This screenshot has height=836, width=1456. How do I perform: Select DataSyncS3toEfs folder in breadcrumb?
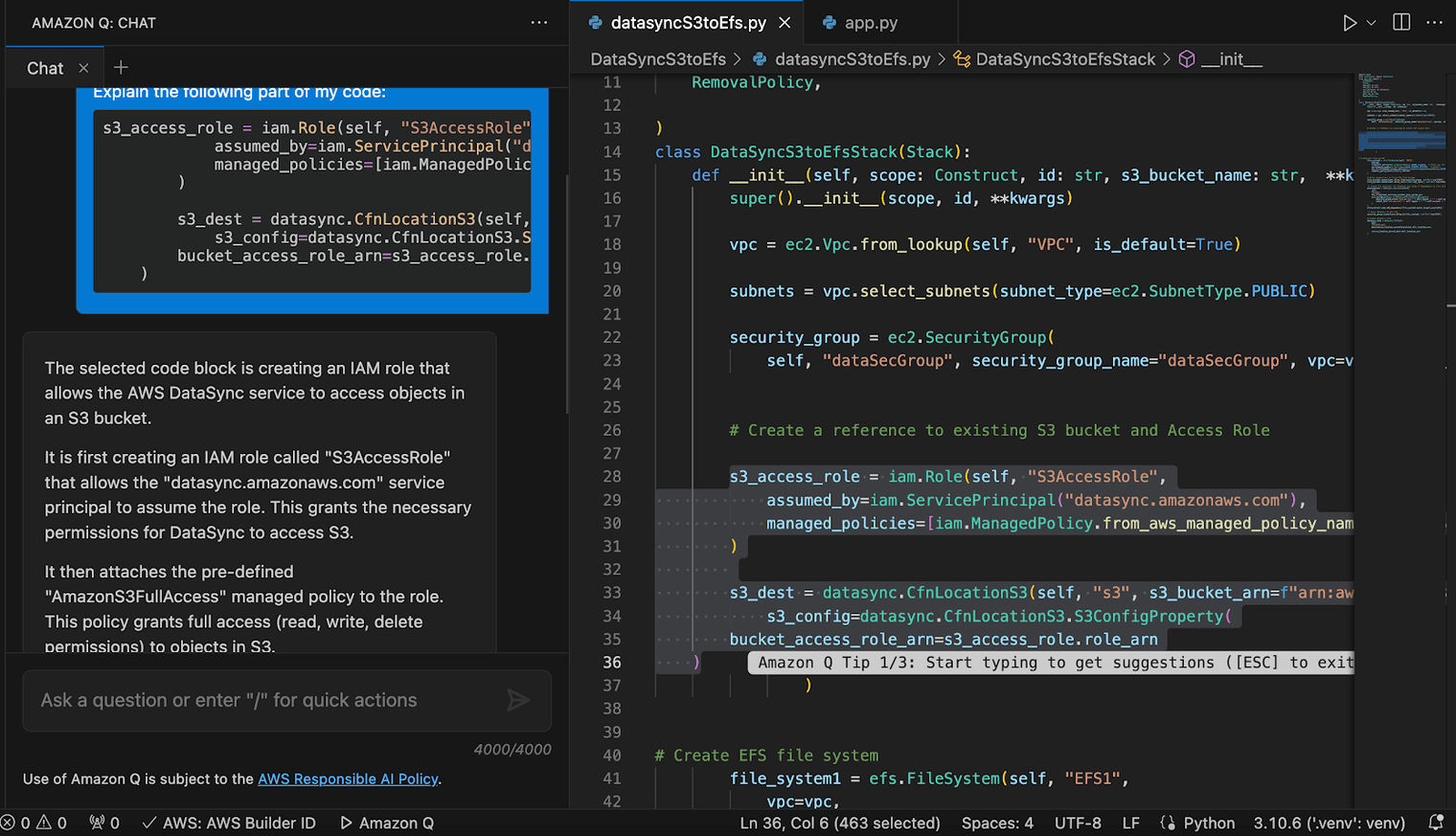click(658, 59)
